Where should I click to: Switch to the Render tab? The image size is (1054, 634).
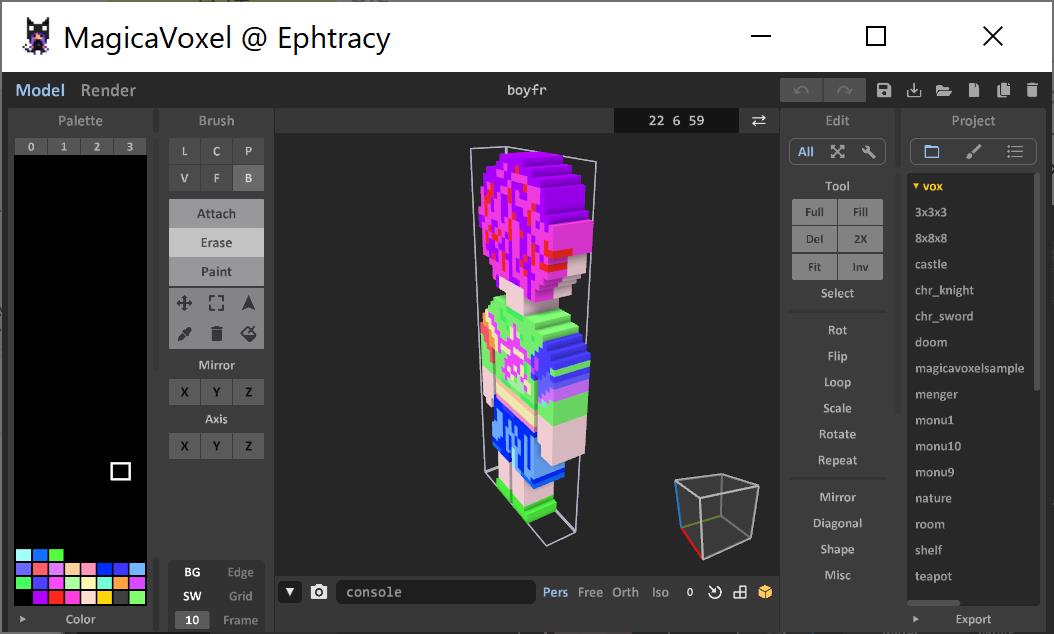[108, 90]
